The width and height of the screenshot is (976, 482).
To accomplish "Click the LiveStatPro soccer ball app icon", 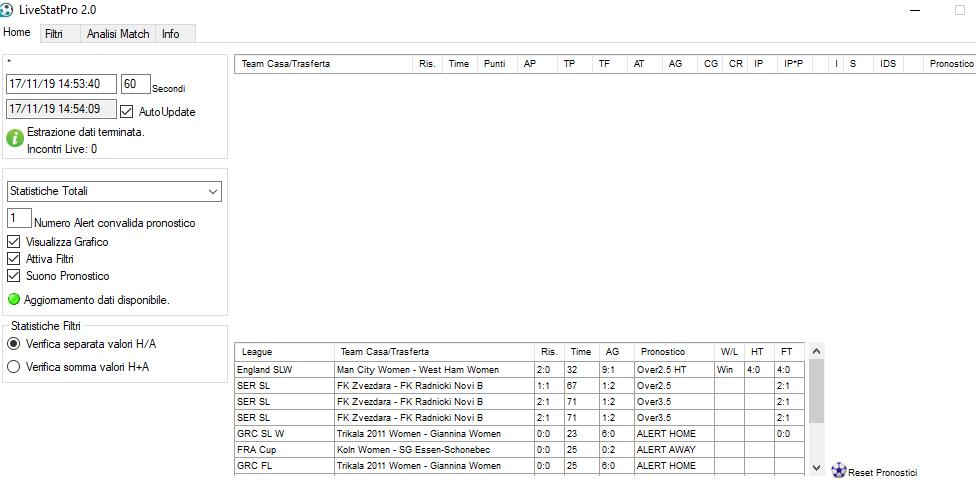I will [8, 10].
